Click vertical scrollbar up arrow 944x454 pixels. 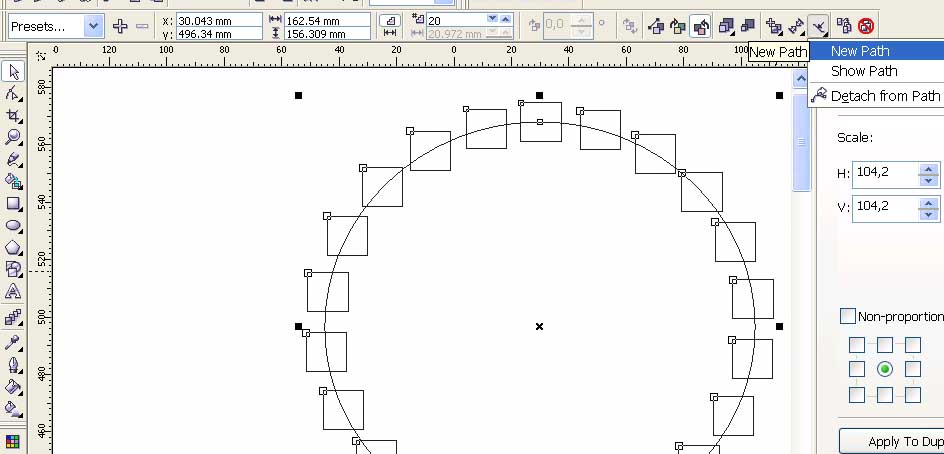[801, 79]
